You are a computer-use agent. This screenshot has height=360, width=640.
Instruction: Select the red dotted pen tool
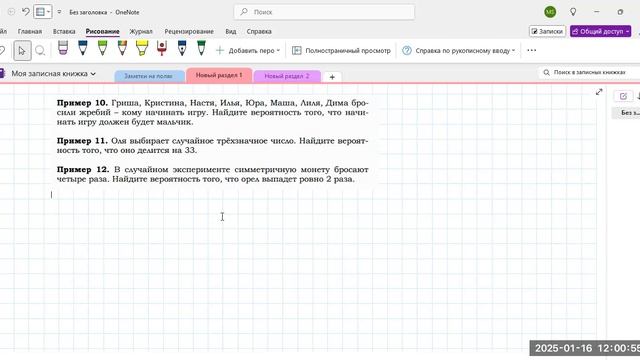(x=162, y=48)
